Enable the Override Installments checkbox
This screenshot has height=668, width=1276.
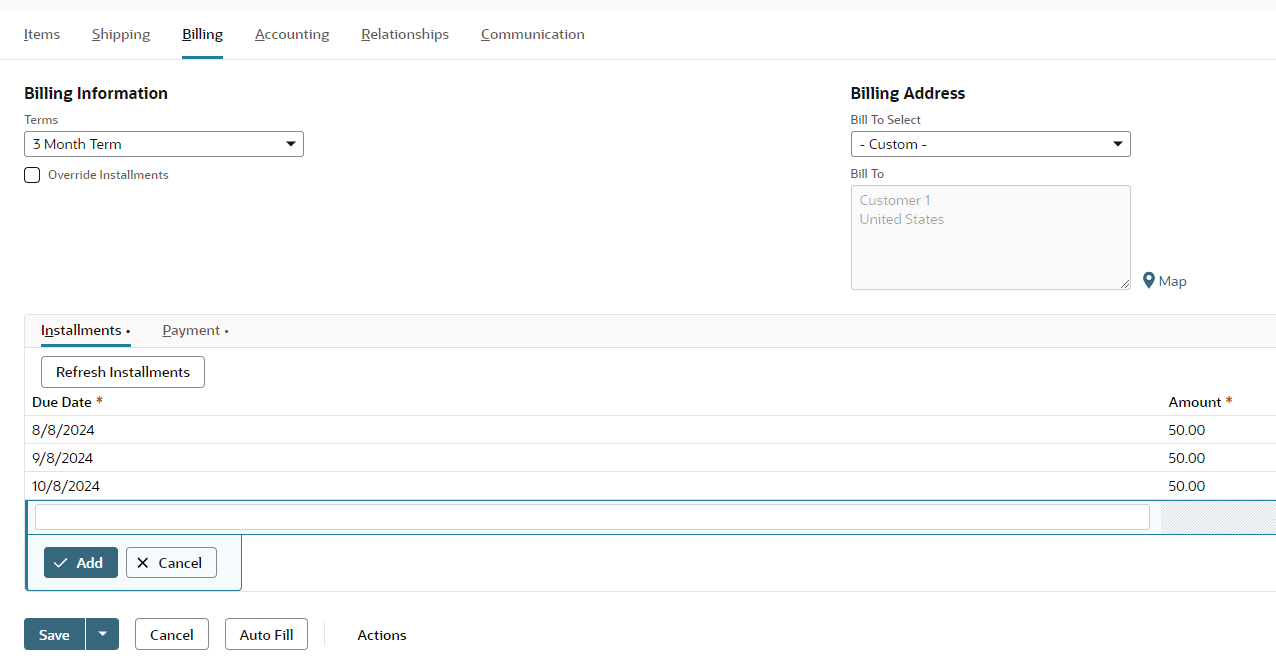(33, 175)
